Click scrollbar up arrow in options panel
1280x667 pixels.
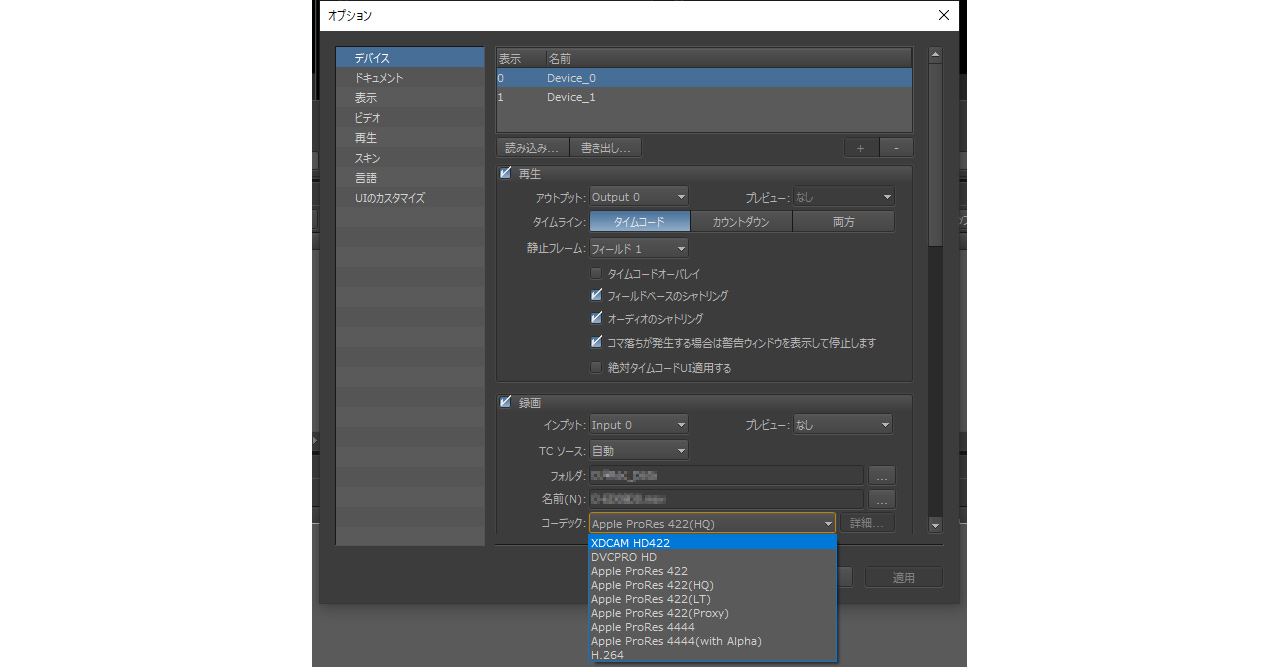(935, 54)
